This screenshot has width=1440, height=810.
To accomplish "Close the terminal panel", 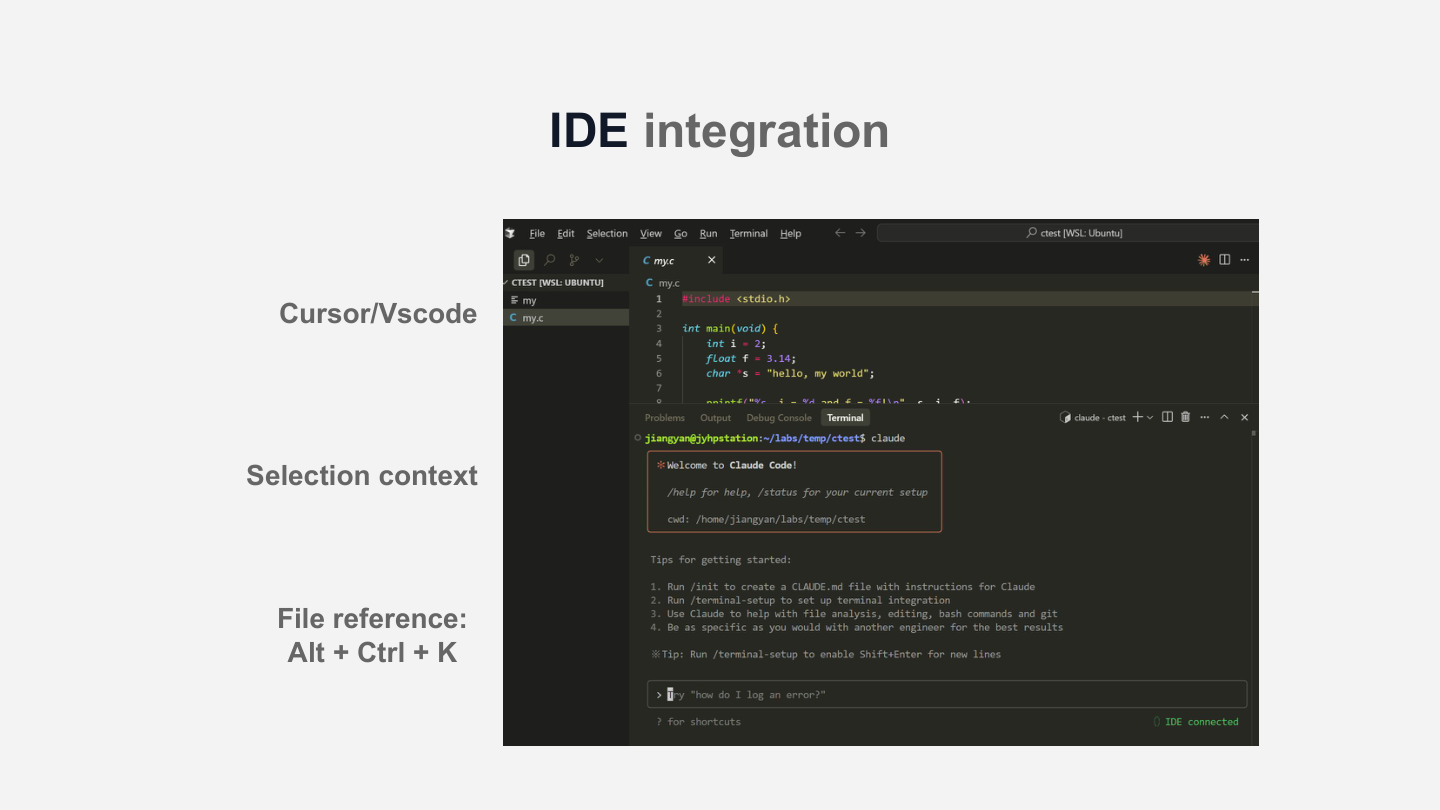I will (x=1244, y=418).
